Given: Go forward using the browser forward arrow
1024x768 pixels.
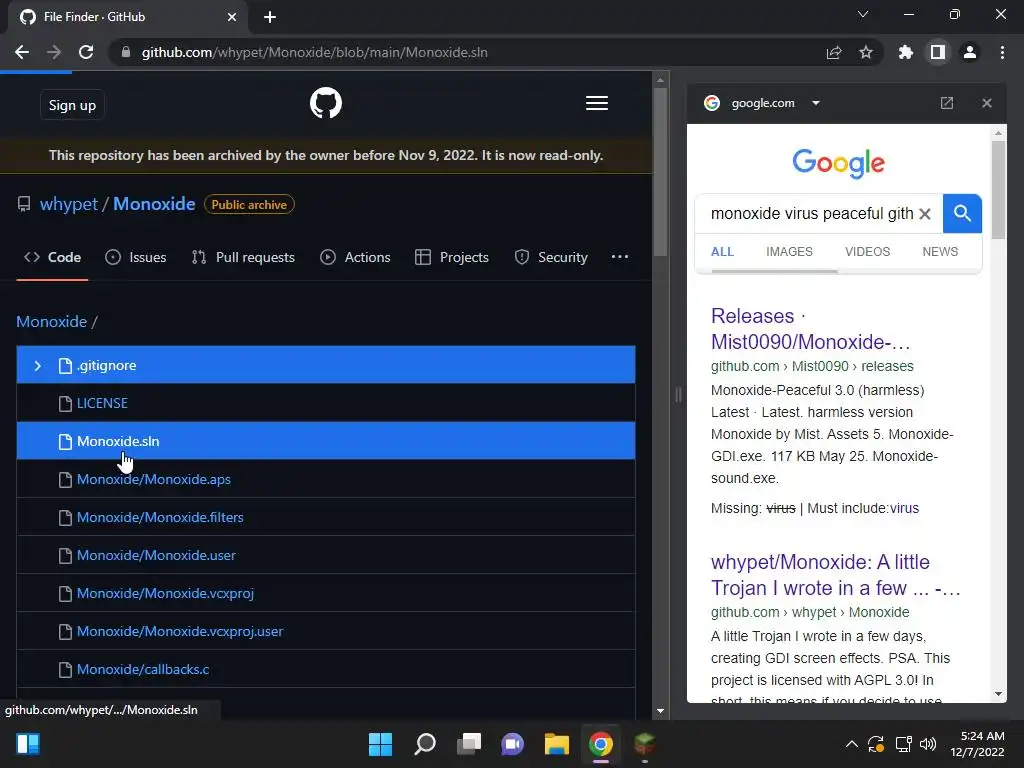Looking at the screenshot, I should click(54, 52).
